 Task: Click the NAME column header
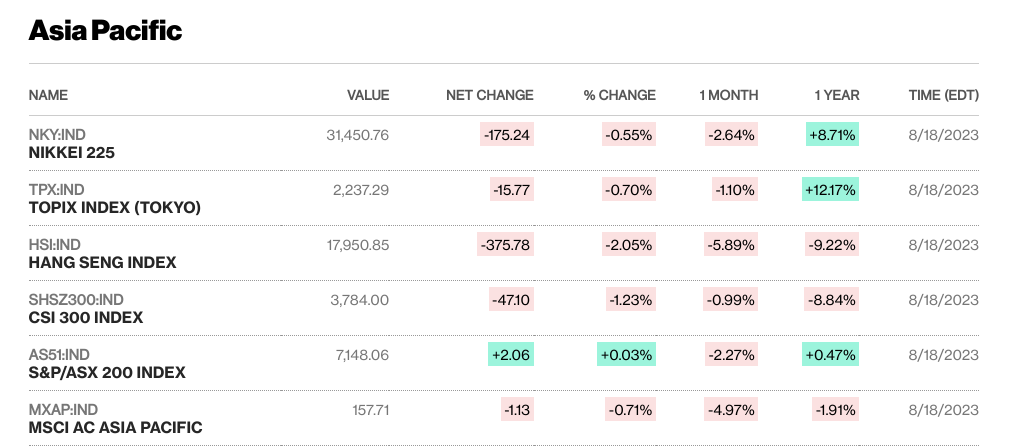(48, 95)
